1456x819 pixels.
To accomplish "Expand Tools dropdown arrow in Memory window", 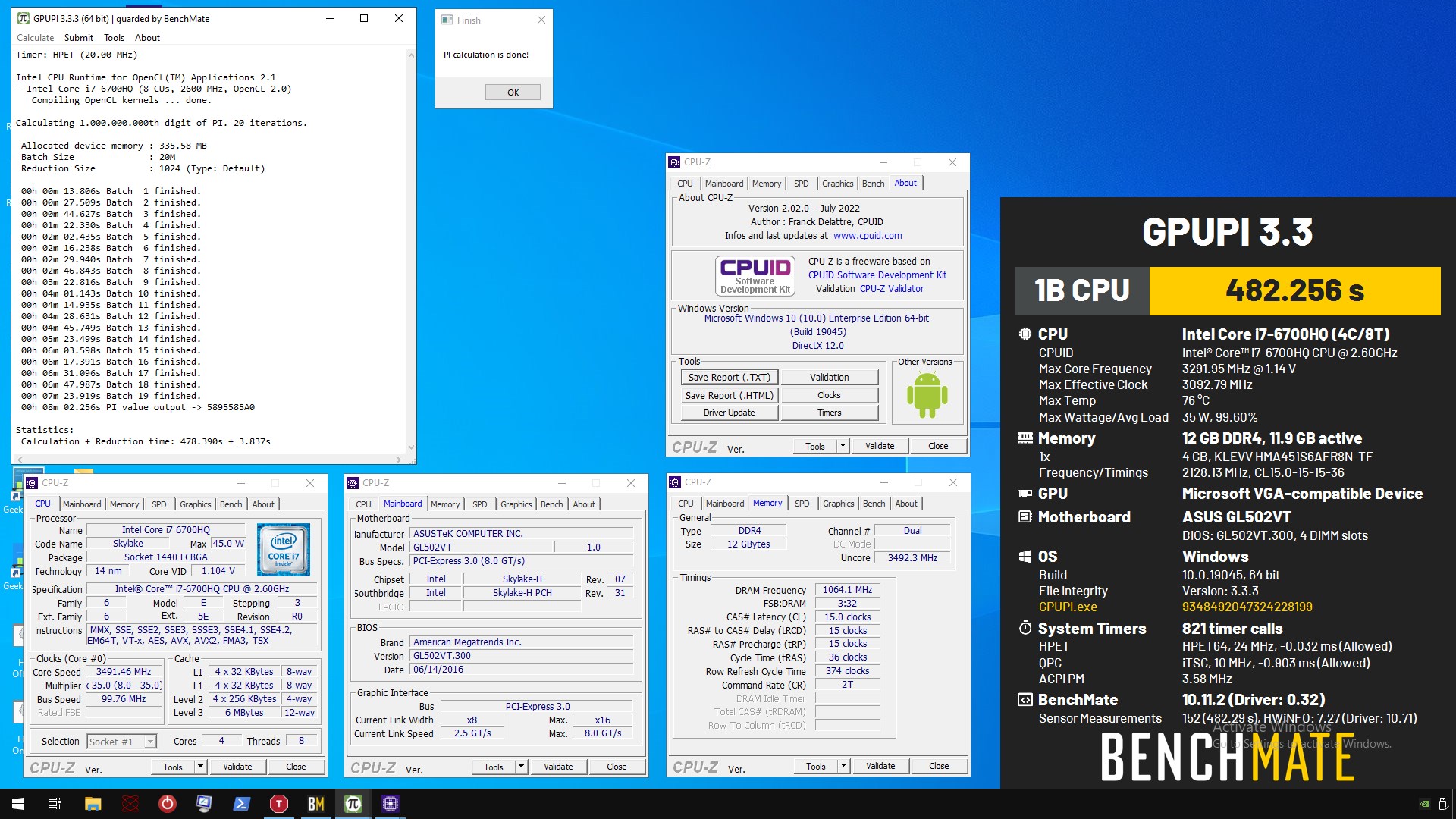I will coord(843,766).
